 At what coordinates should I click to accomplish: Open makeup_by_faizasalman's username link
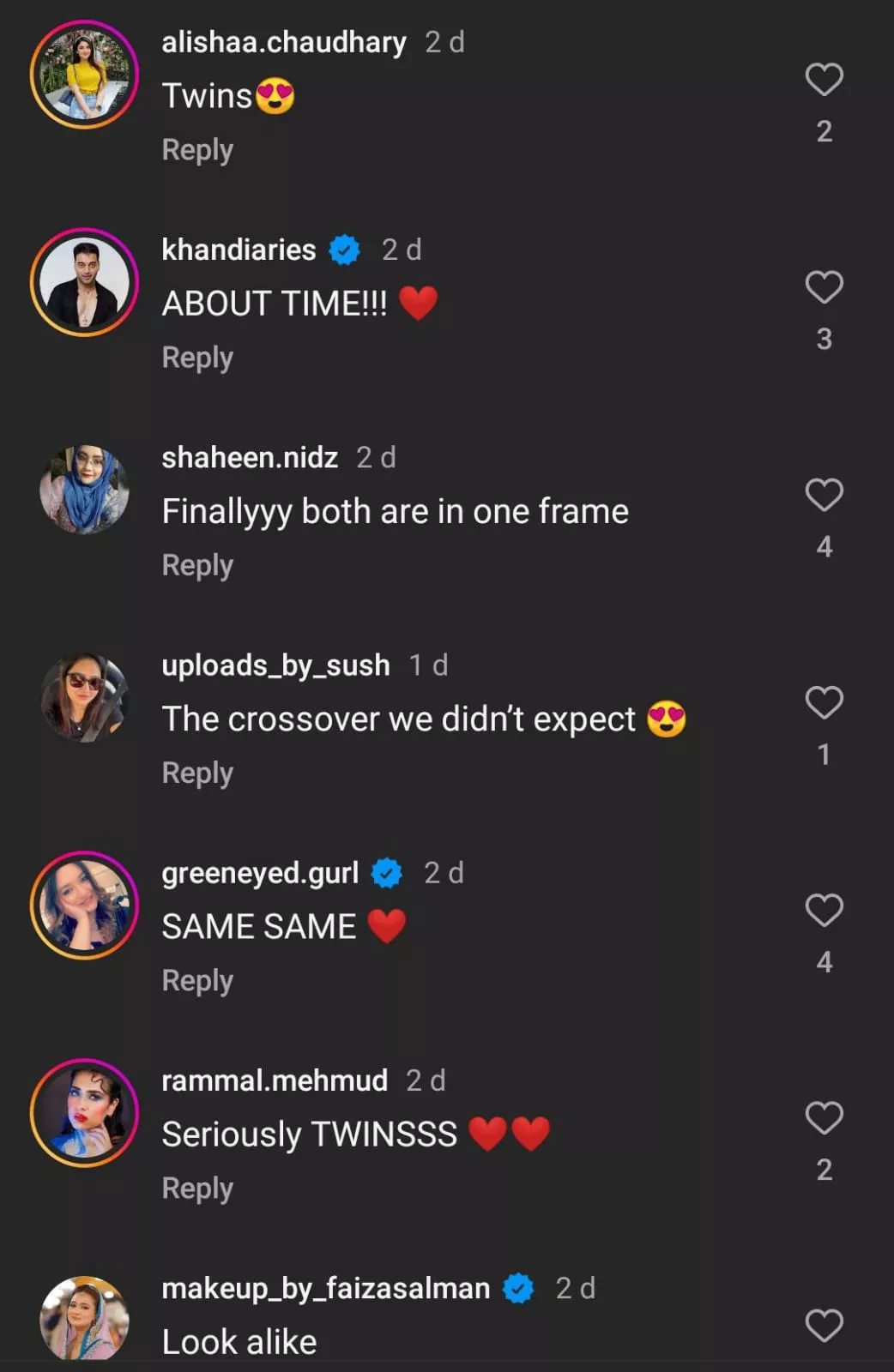[x=326, y=1288]
